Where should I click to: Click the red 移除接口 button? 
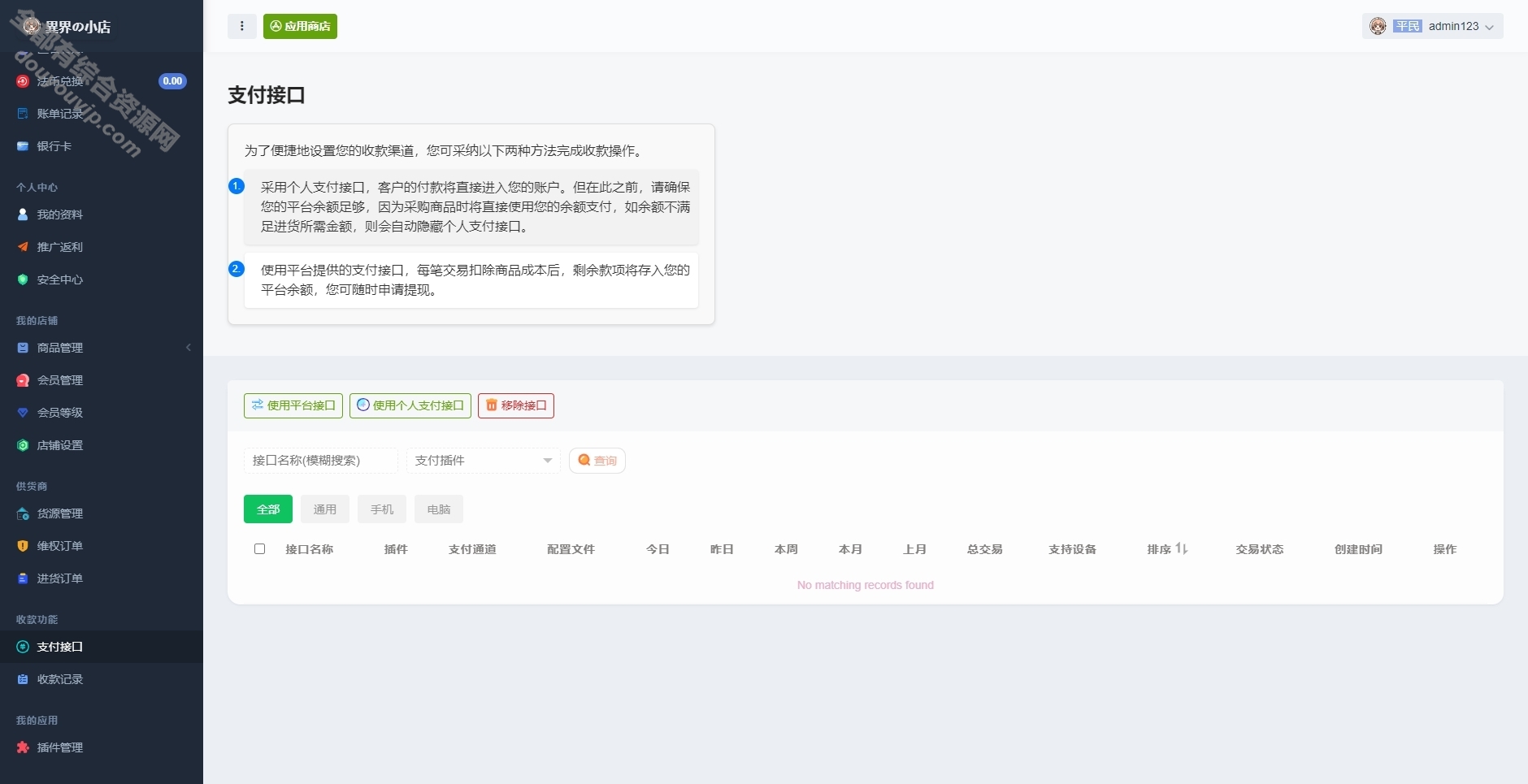pos(516,405)
